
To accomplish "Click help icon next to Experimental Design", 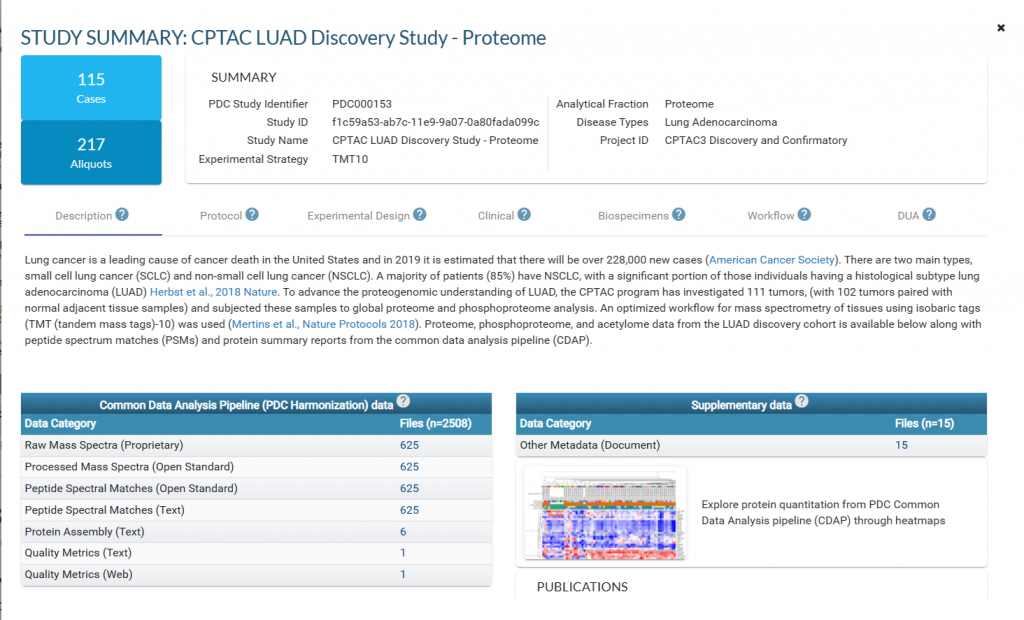I will point(420,215).
